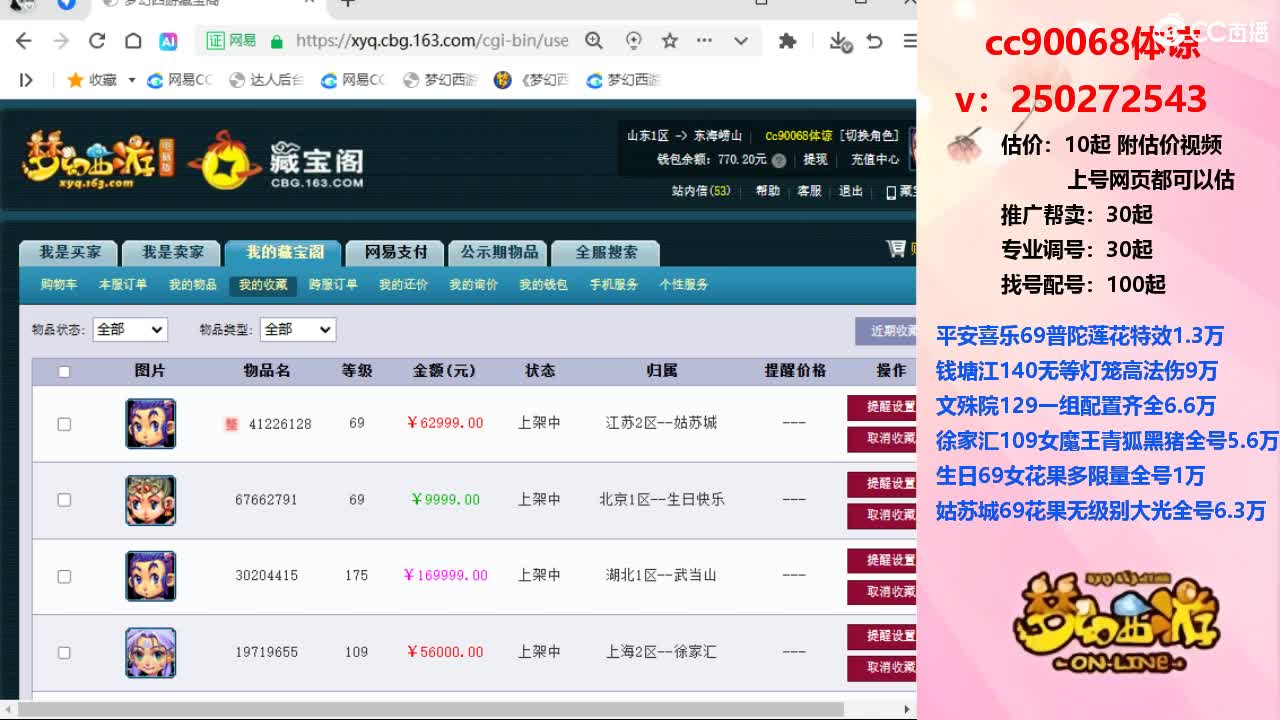Open the 帮助 help link
Screen dimensions: 1280x720
point(768,191)
